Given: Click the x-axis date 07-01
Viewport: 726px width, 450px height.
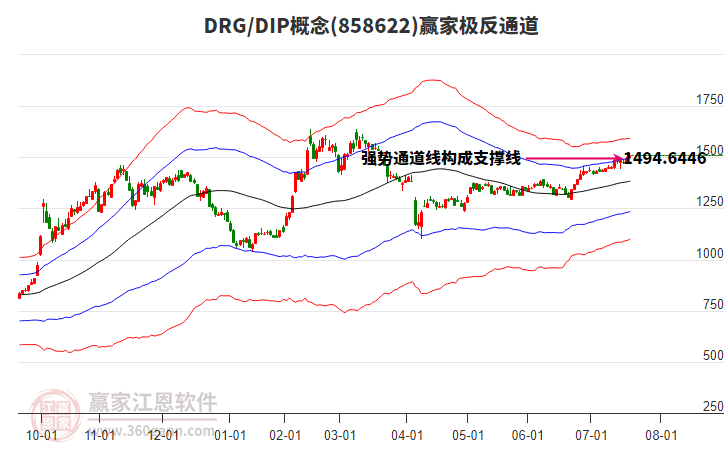Looking at the screenshot, I should click(x=591, y=436).
